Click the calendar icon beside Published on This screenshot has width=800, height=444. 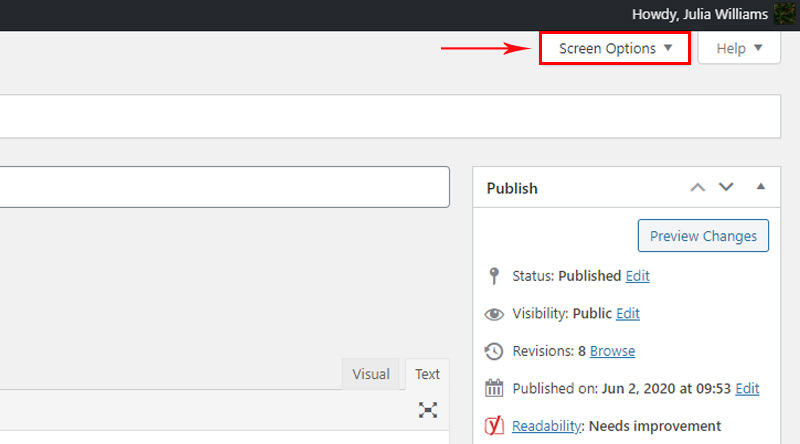click(x=494, y=388)
